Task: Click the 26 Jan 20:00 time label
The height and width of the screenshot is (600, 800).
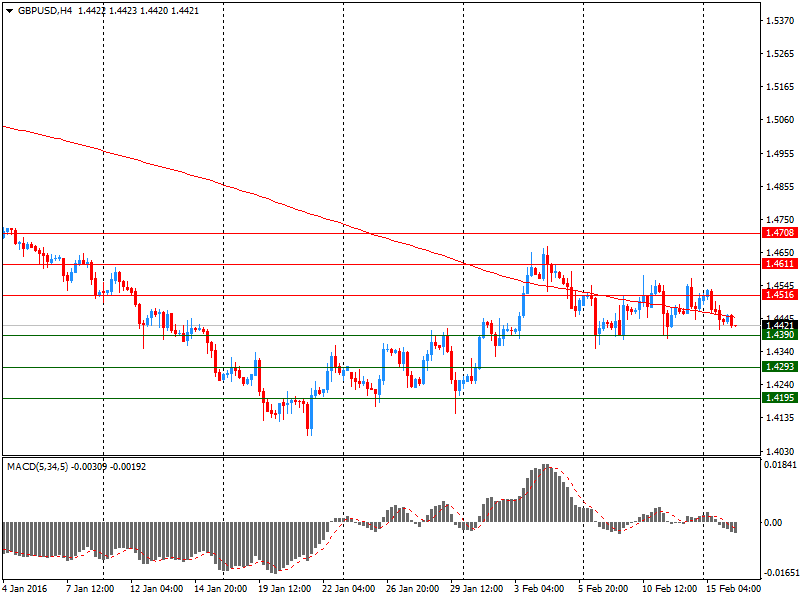Action: 413,589
